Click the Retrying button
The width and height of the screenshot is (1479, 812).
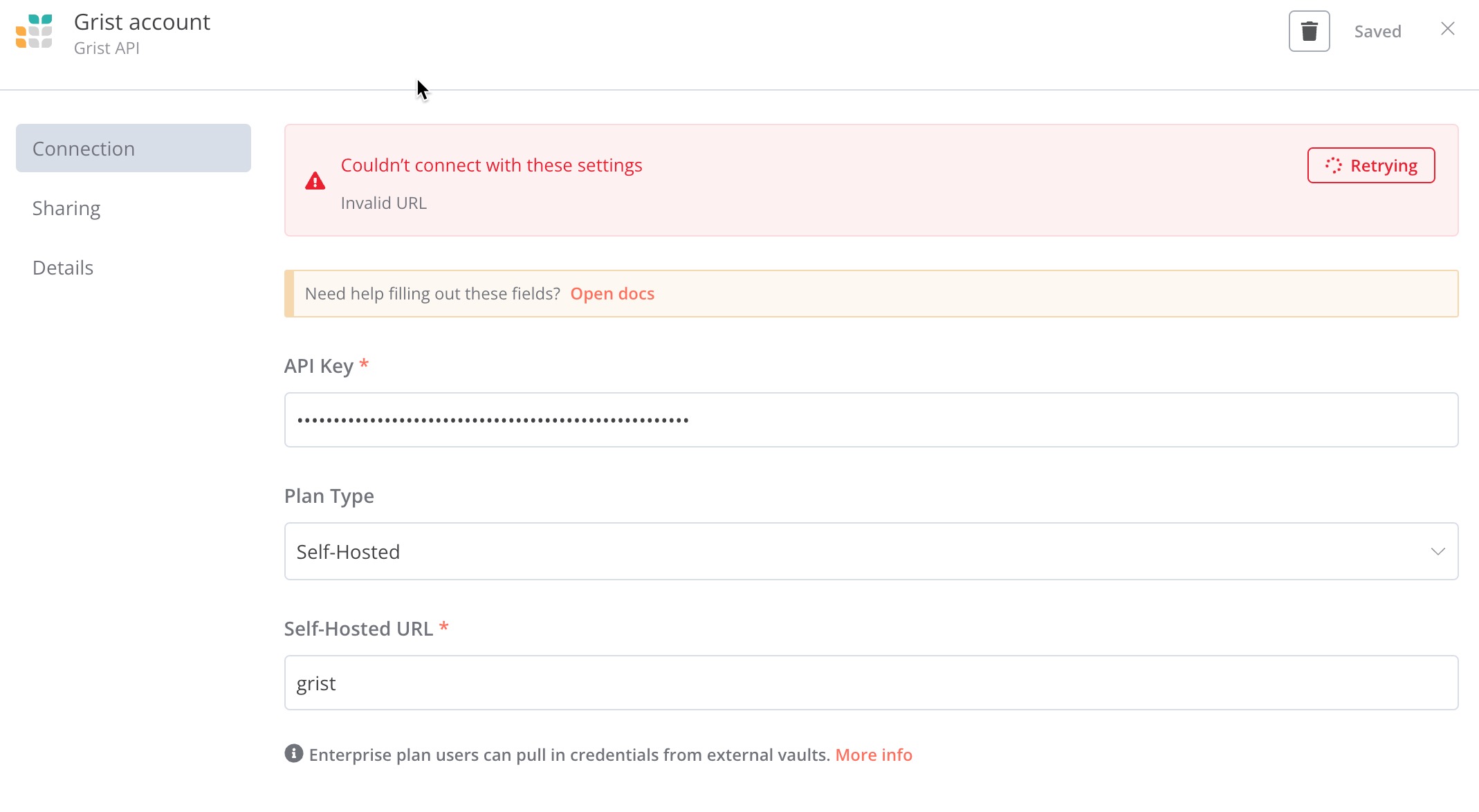click(x=1370, y=165)
